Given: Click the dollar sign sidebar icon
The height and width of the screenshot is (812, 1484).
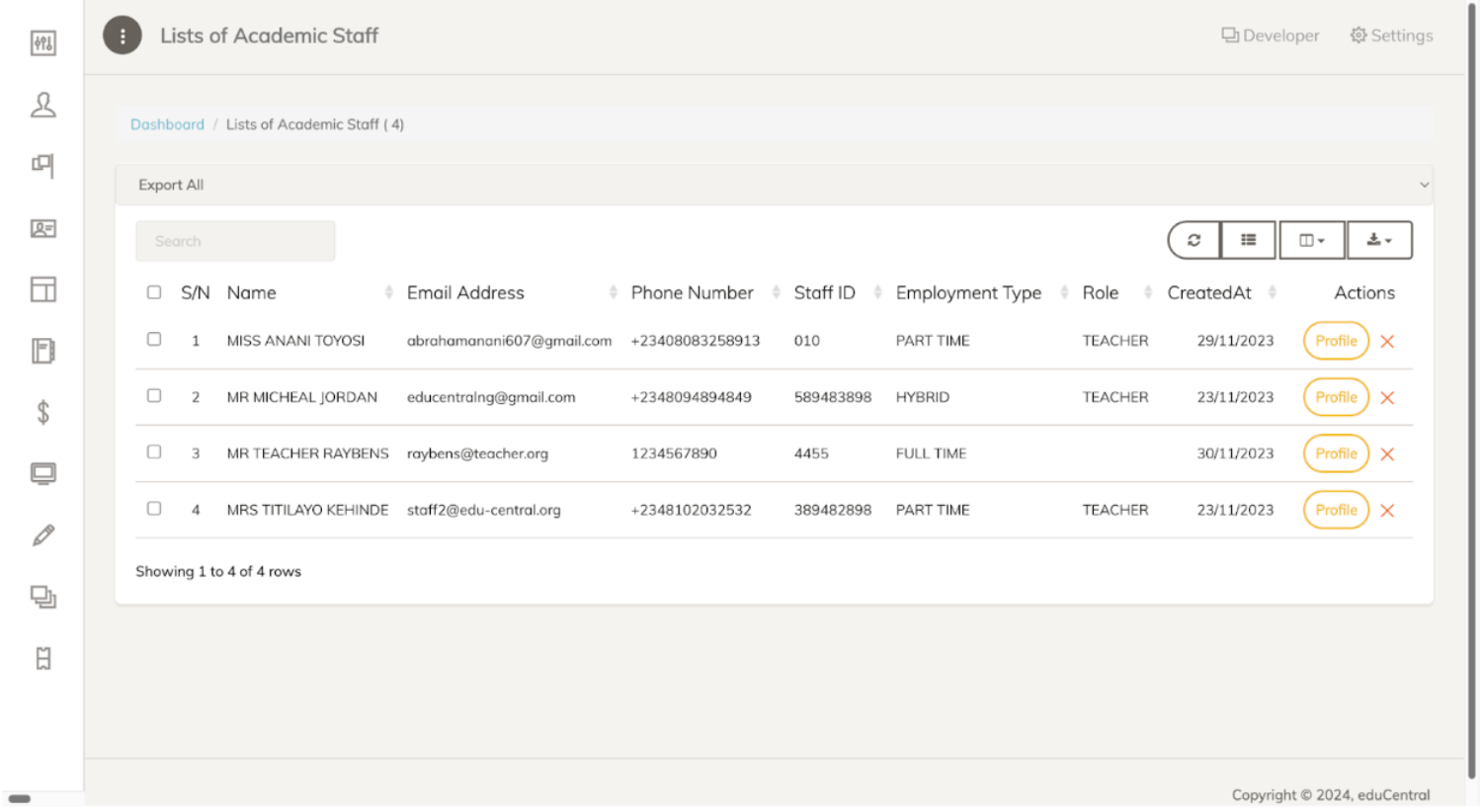Looking at the screenshot, I should (43, 412).
